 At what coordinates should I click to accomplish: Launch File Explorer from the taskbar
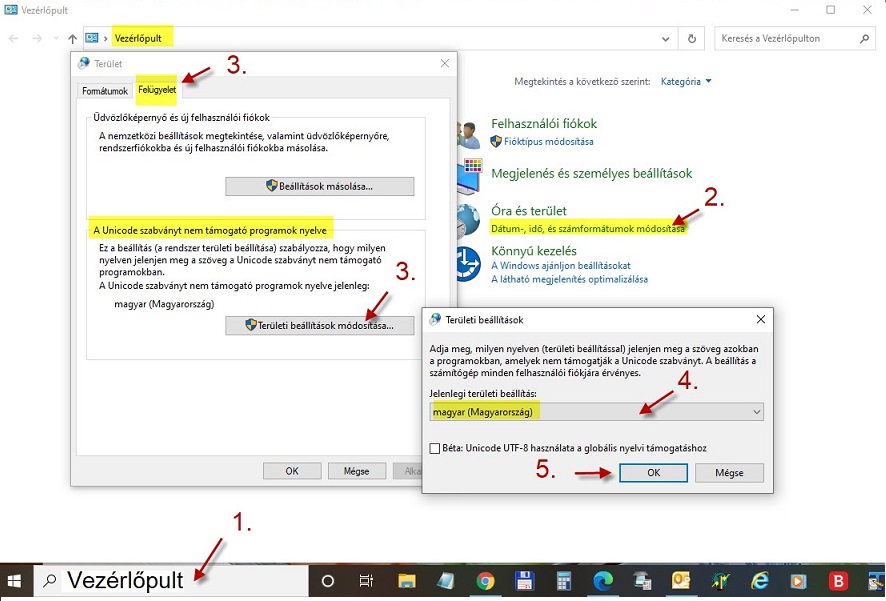click(x=407, y=581)
